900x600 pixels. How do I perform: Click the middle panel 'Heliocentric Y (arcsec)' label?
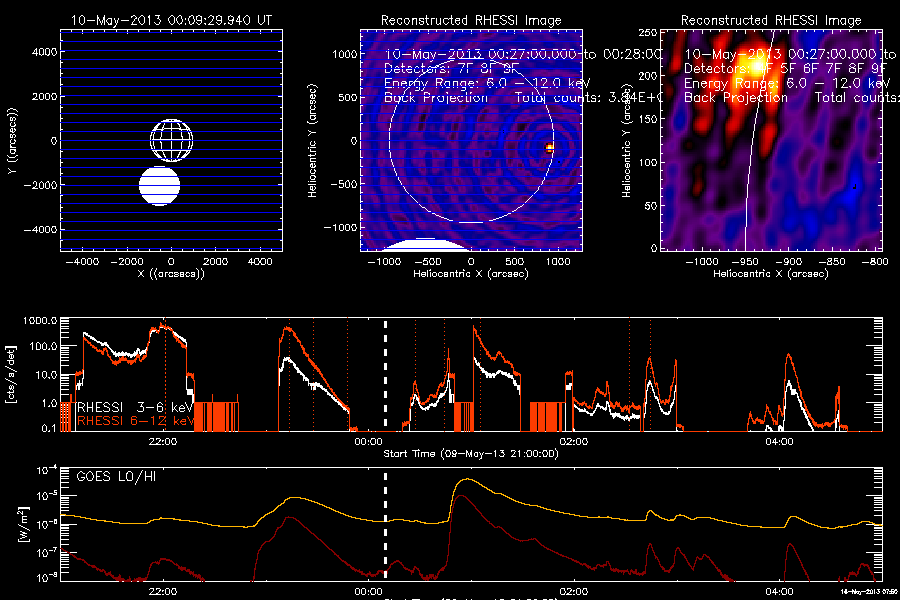pyautogui.click(x=312, y=141)
